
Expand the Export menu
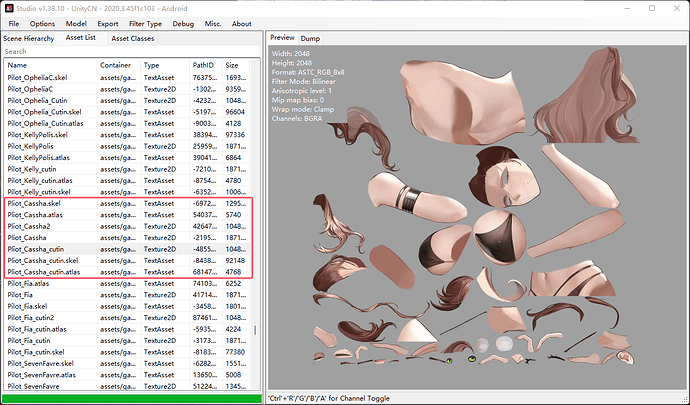[x=108, y=23]
